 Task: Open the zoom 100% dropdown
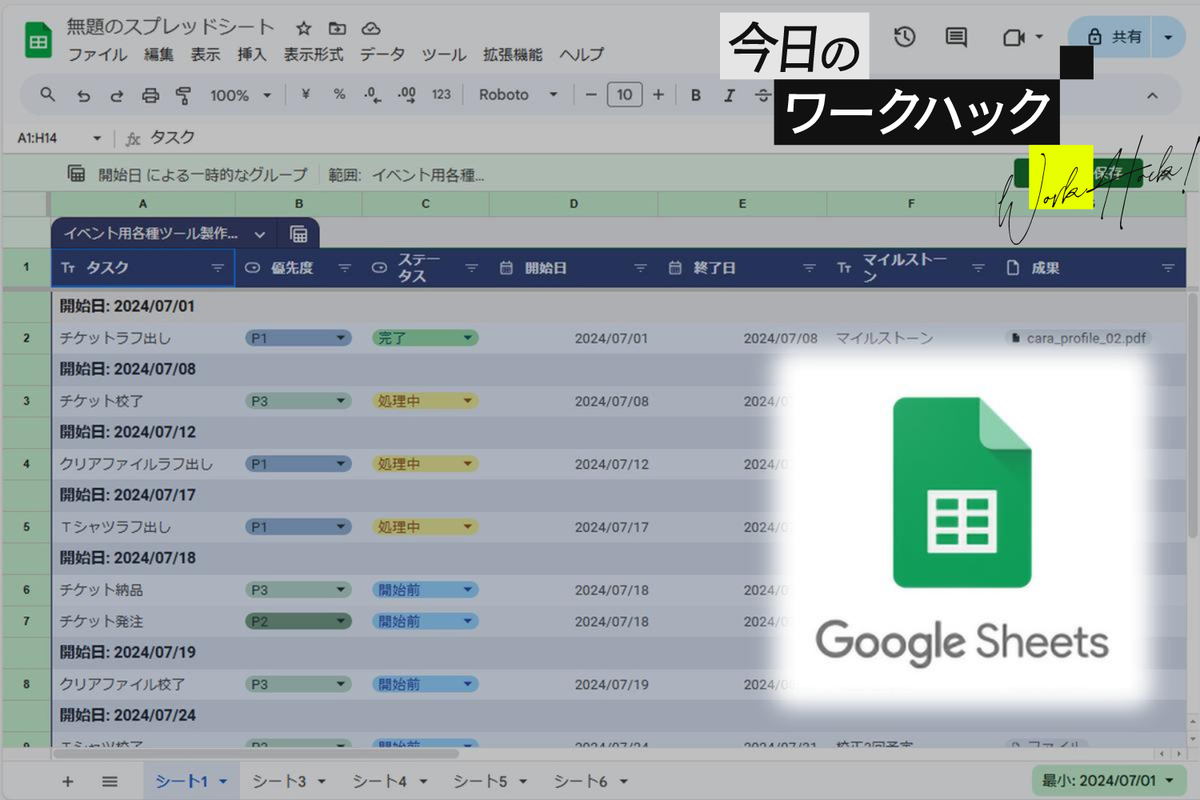(x=240, y=96)
